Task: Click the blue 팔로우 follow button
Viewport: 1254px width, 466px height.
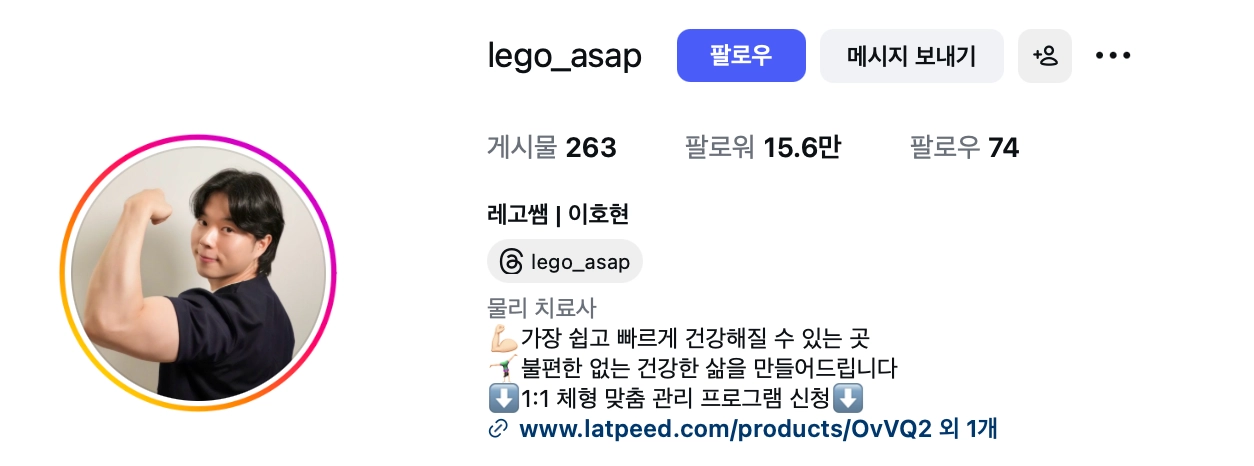Action: (x=741, y=56)
